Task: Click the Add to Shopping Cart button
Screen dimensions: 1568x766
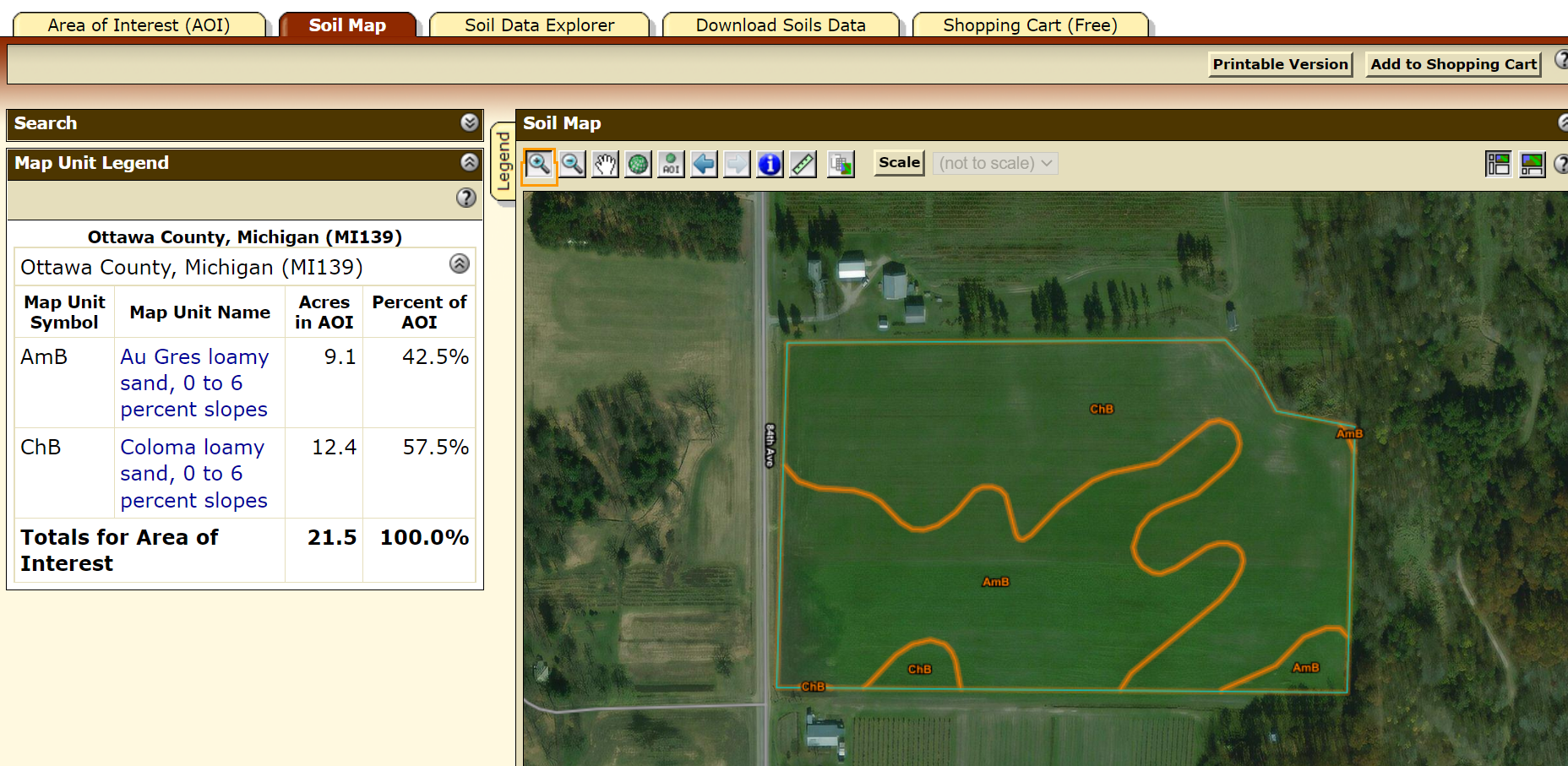Action: 1452,63
